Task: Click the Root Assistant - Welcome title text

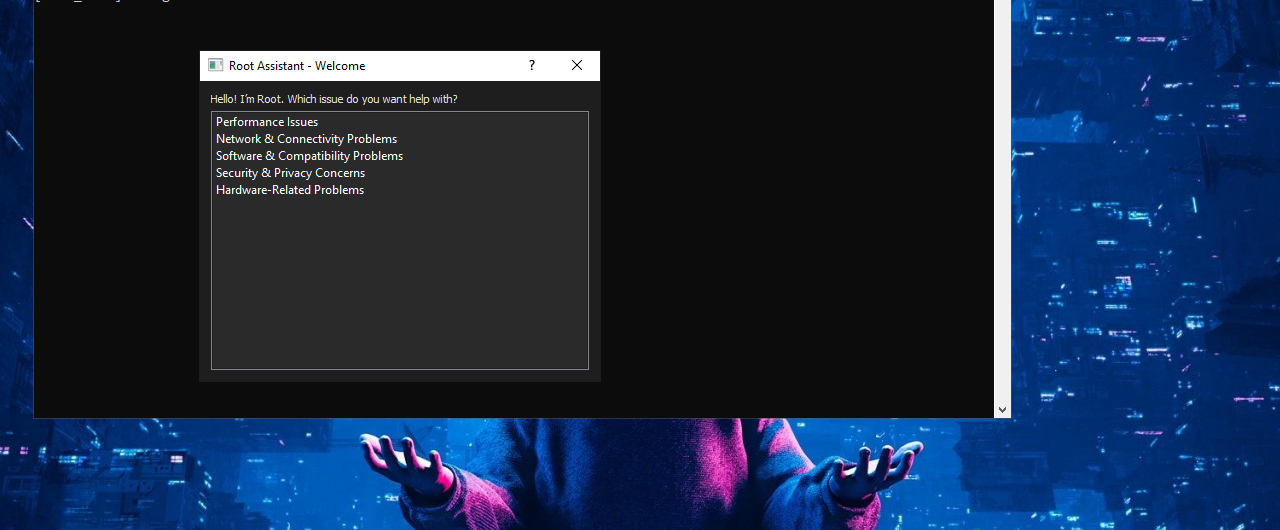Action: 297,66
